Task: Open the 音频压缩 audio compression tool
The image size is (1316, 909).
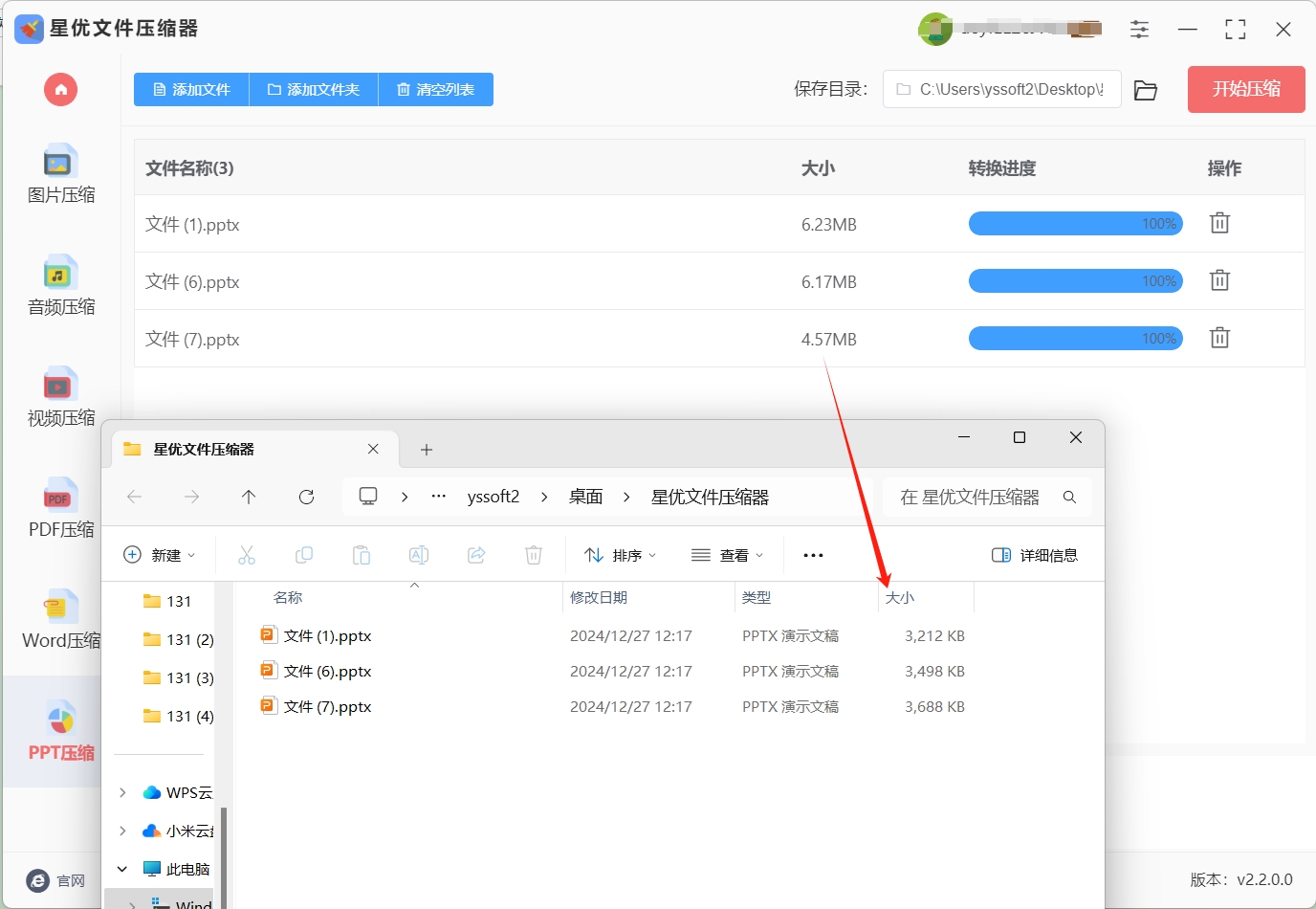Action: pyautogui.click(x=61, y=285)
